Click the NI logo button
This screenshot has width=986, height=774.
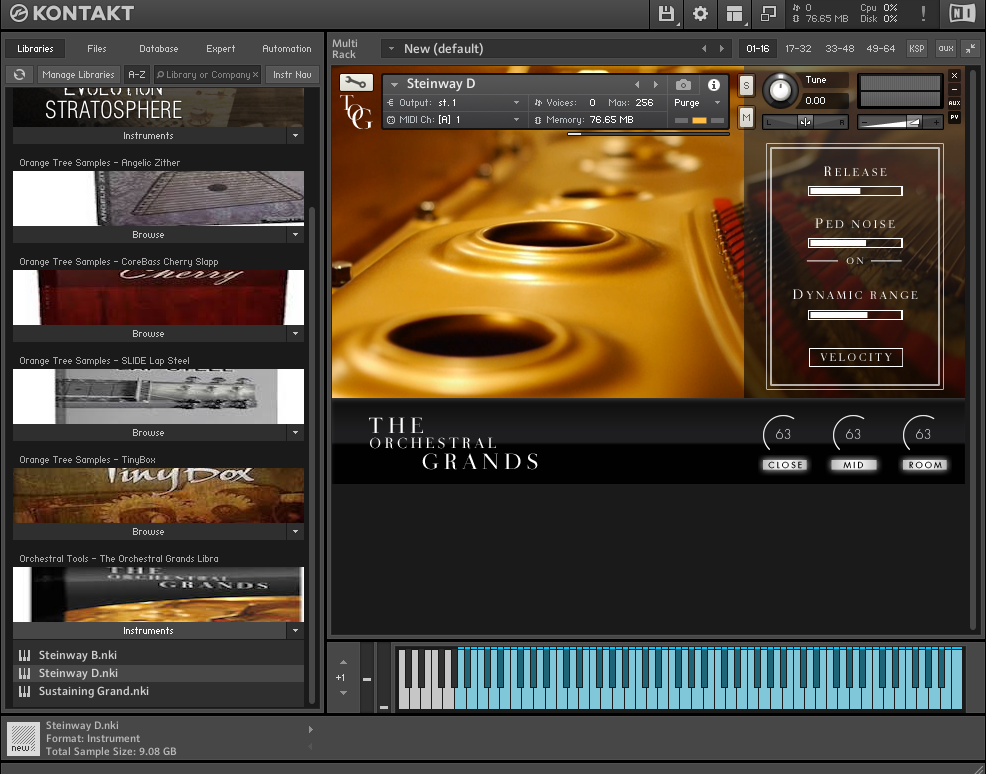coord(962,13)
